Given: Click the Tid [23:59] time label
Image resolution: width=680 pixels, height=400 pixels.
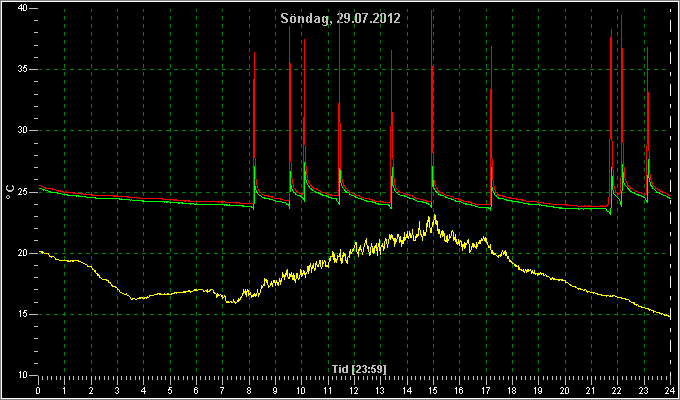Looking at the screenshot, I should 359,369.
